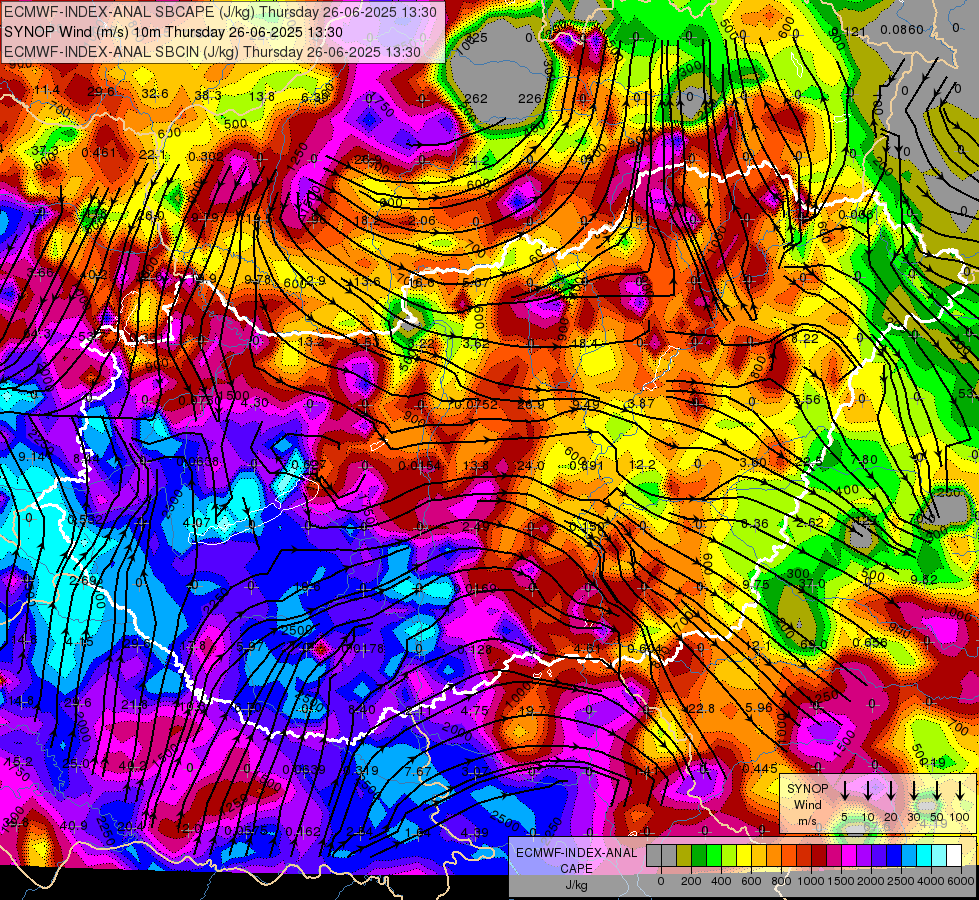Click the 4.07 value on the map
This screenshot has height=900, width=979.
(195, 522)
